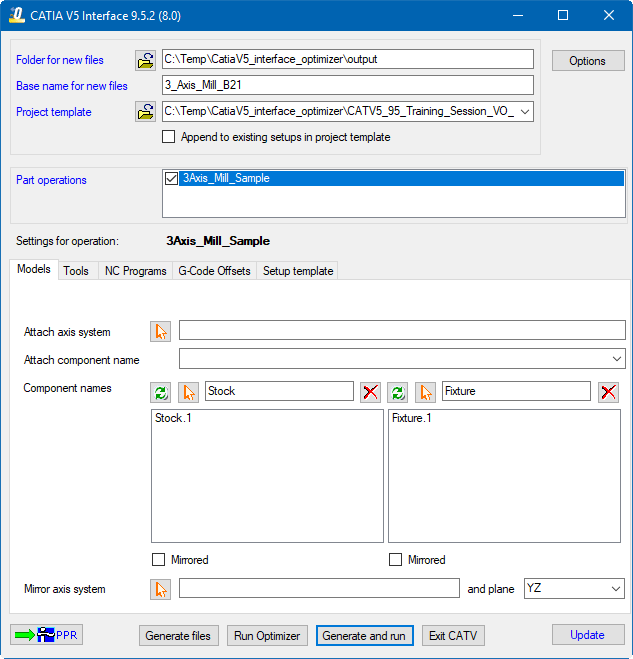Pick the Stock component from CATIA
Viewport: 633px width, 659px height.
188,392
